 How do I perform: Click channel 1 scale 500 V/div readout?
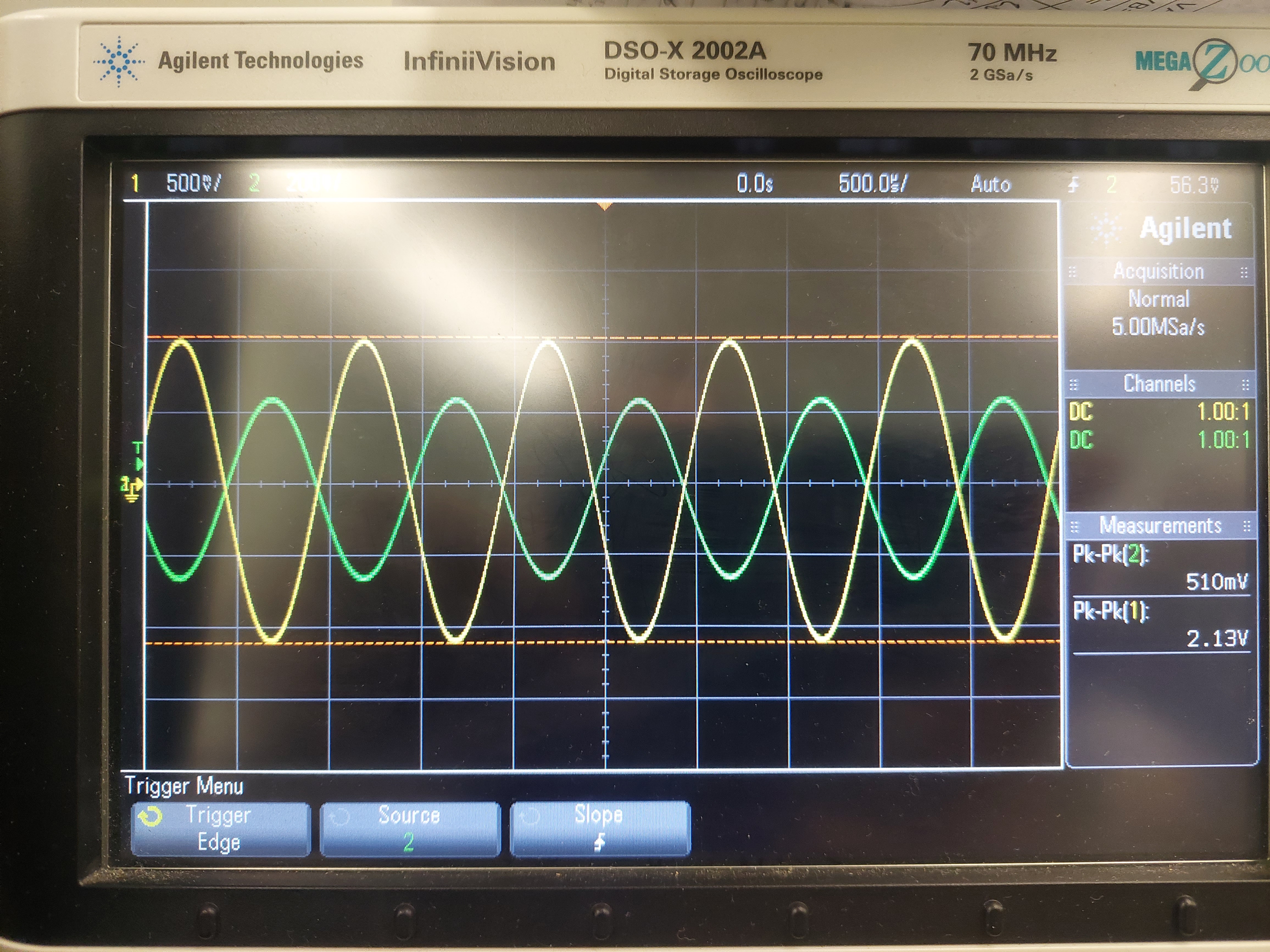click(193, 183)
